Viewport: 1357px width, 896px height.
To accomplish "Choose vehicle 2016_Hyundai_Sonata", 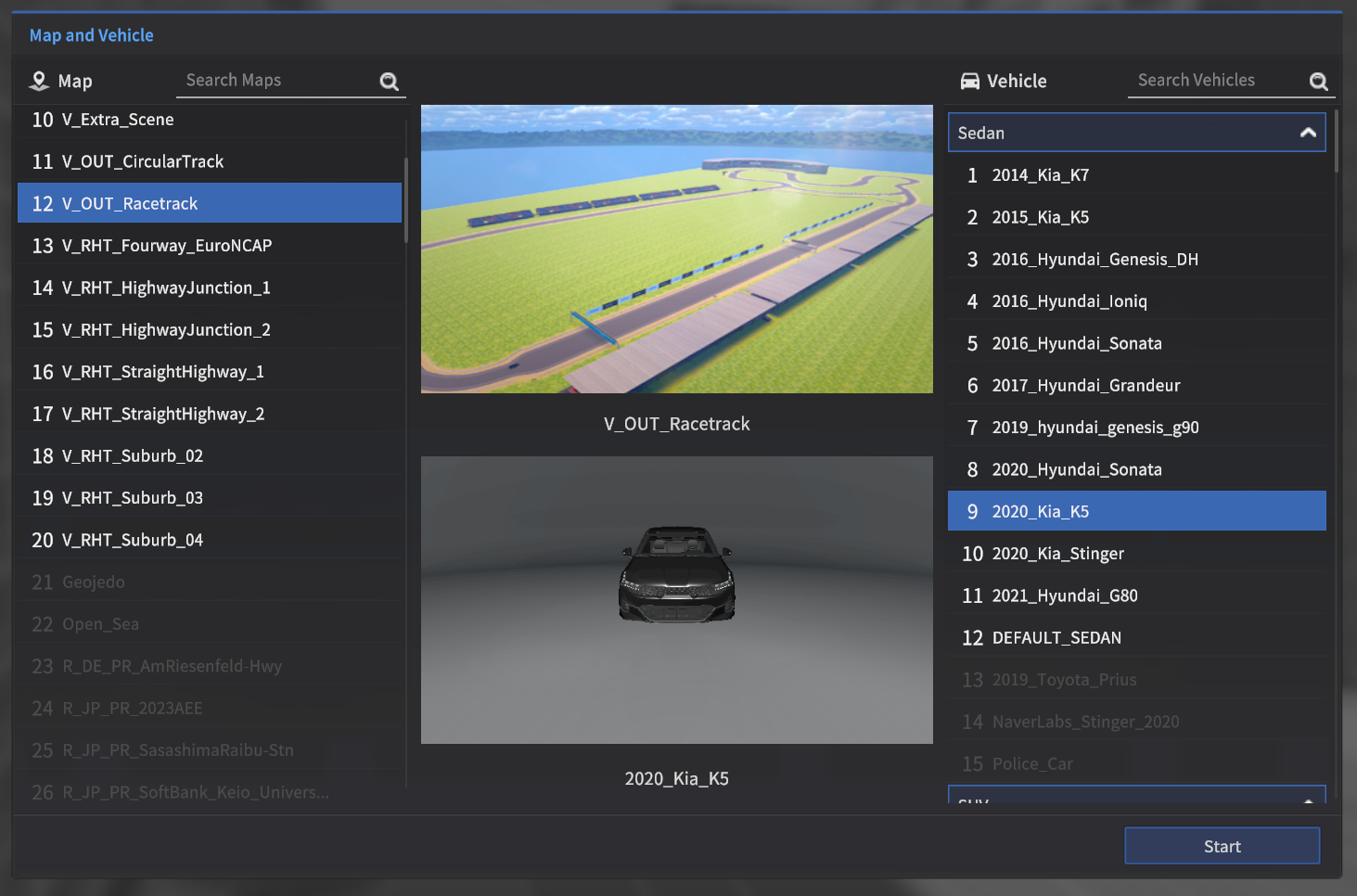I will tap(1136, 343).
